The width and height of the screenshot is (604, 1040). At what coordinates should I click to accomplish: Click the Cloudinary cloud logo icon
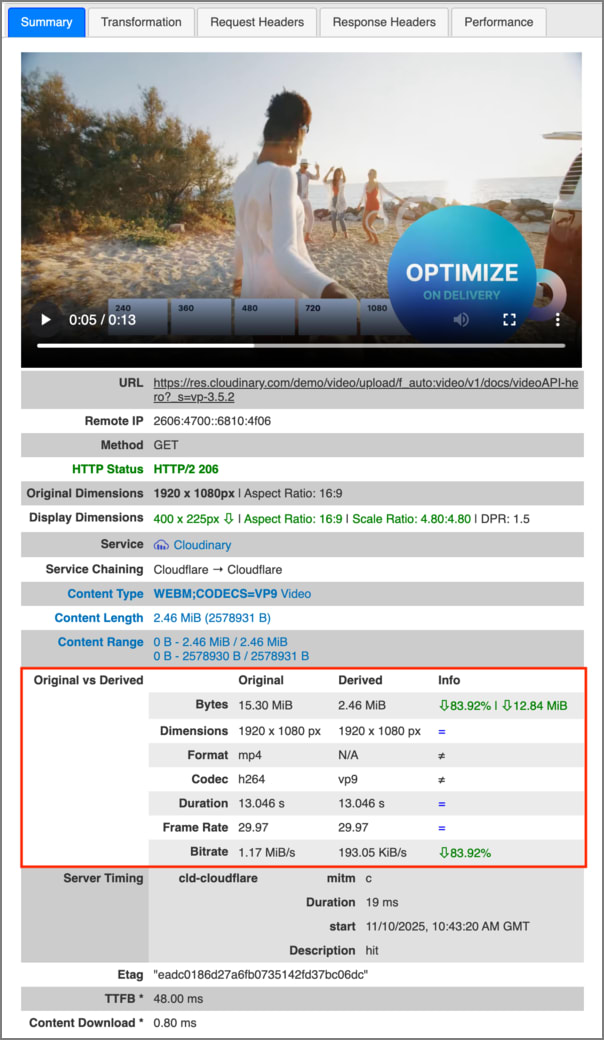[x=161, y=545]
